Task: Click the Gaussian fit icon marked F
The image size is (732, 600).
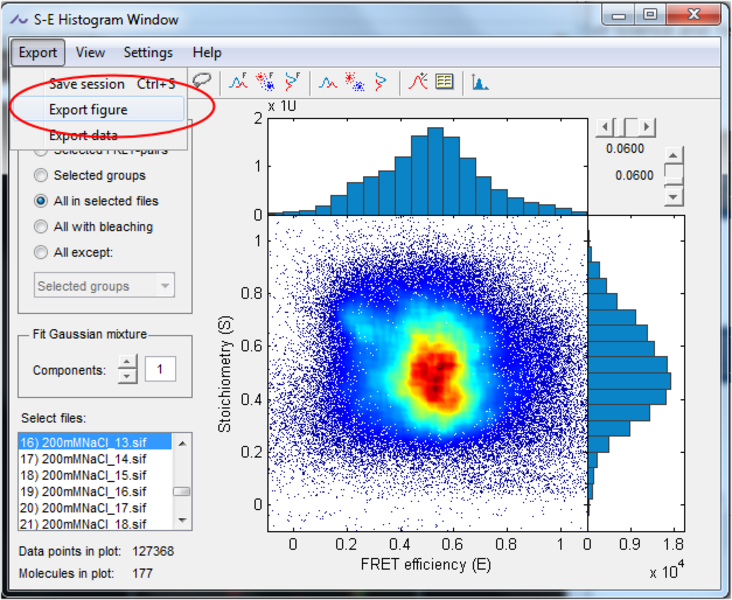Action: (x=240, y=82)
